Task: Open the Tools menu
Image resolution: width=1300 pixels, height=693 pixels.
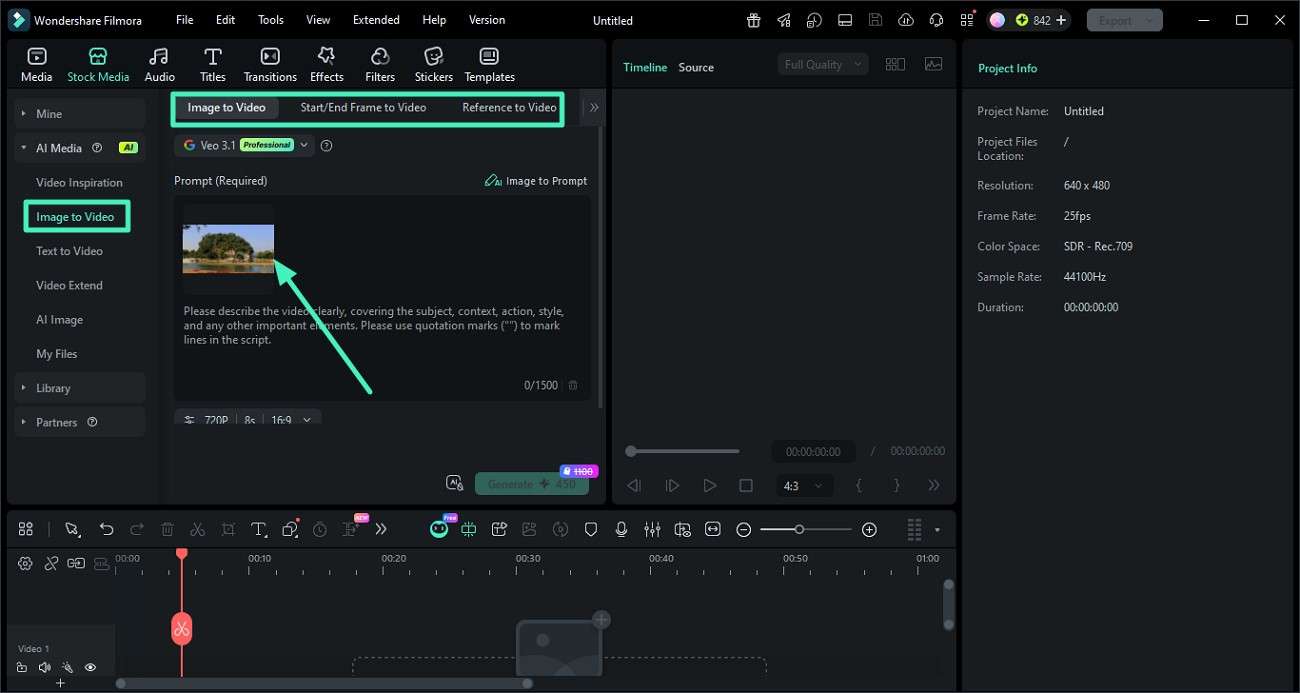Action: point(270,20)
